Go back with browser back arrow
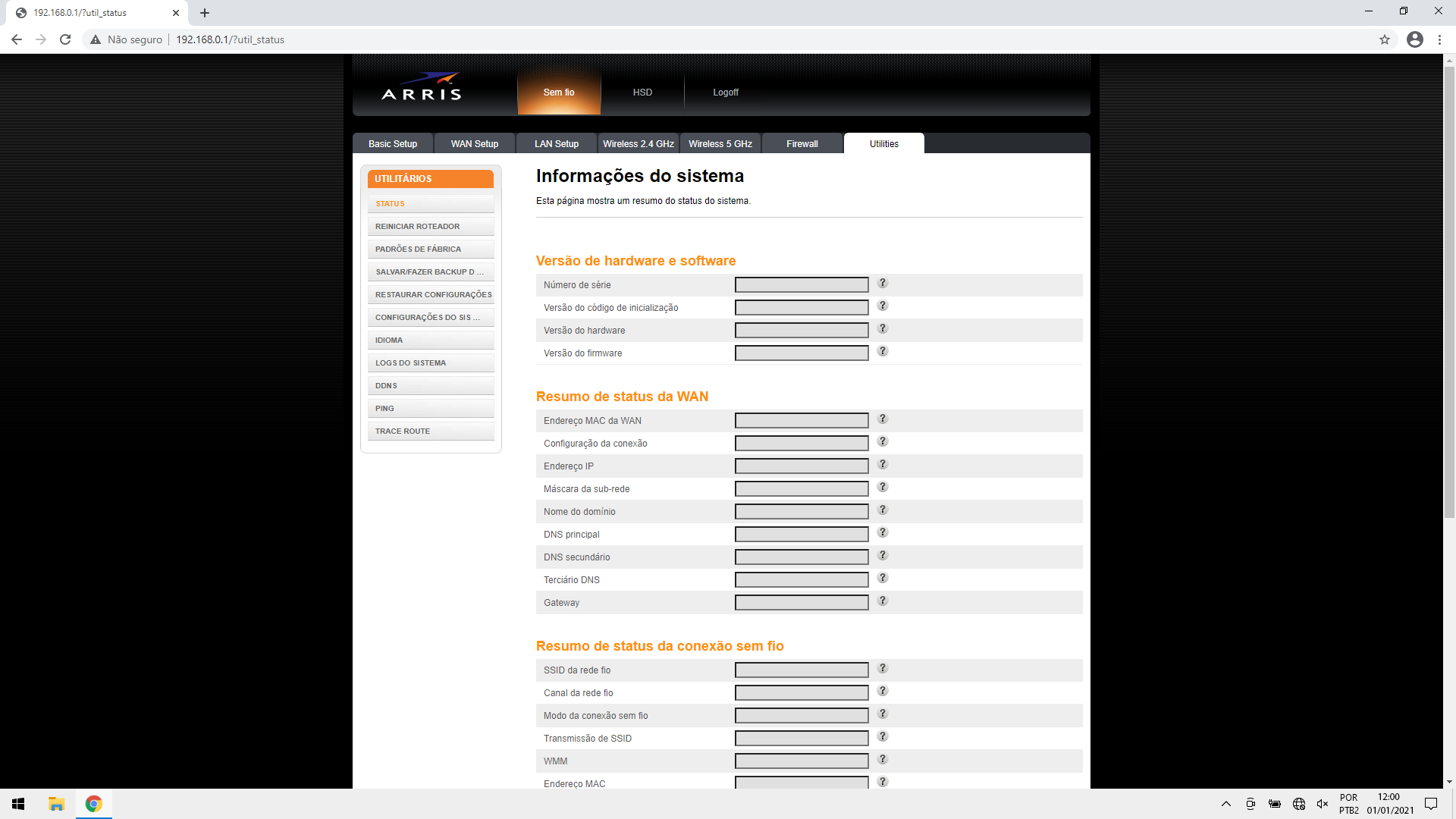Viewport: 1456px width, 819px height. click(17, 39)
